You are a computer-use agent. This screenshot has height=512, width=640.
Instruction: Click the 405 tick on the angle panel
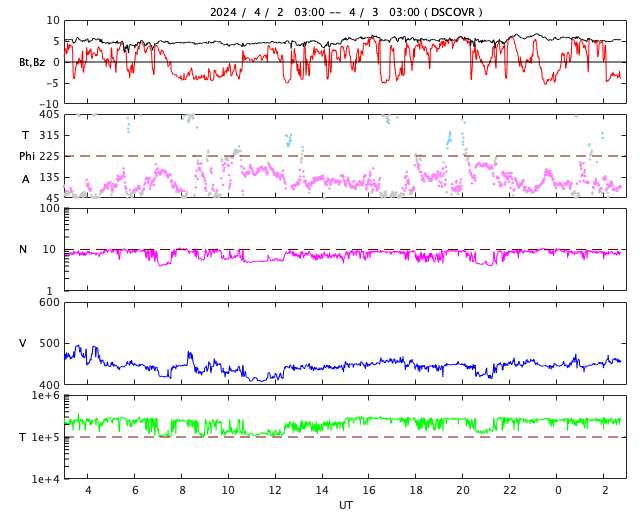47,115
